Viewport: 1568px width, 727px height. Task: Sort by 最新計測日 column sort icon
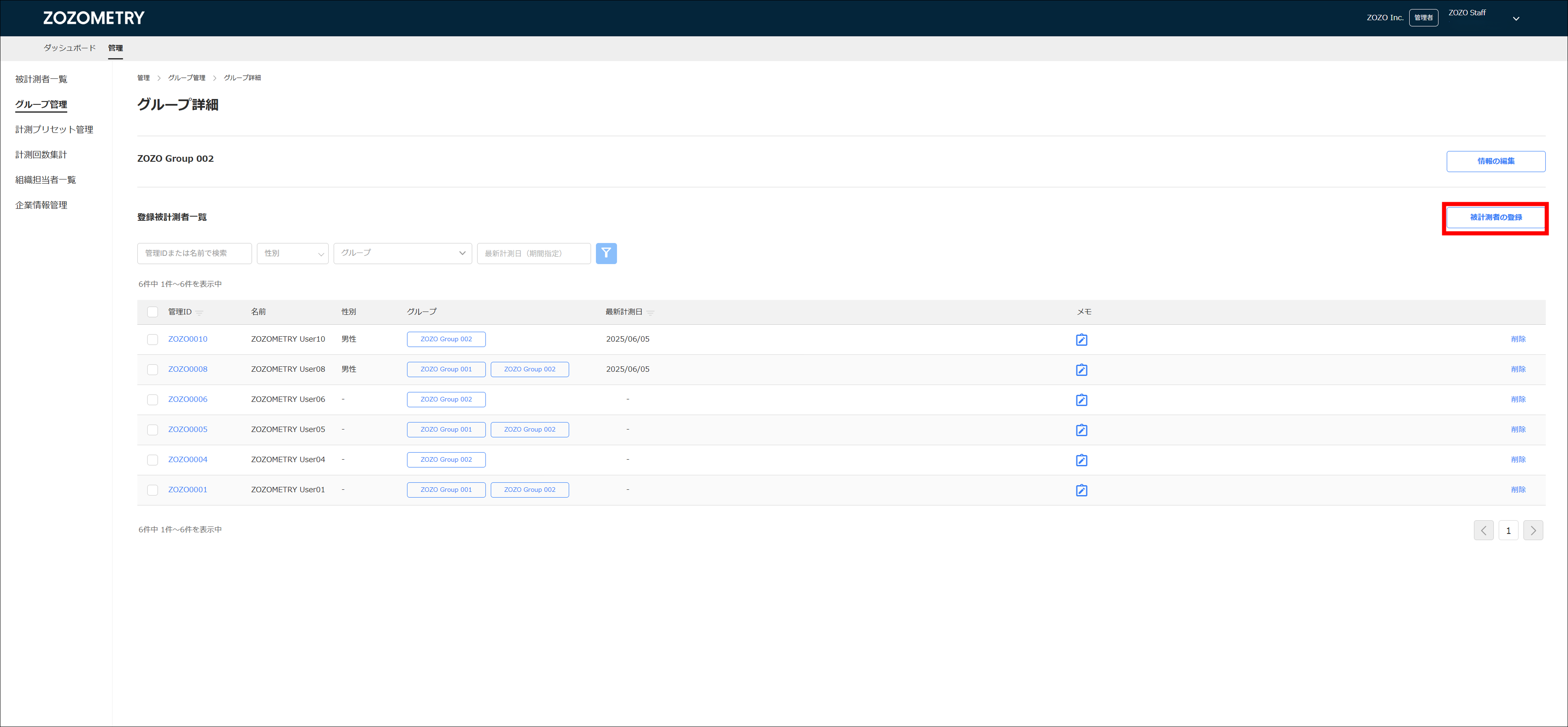click(x=650, y=312)
